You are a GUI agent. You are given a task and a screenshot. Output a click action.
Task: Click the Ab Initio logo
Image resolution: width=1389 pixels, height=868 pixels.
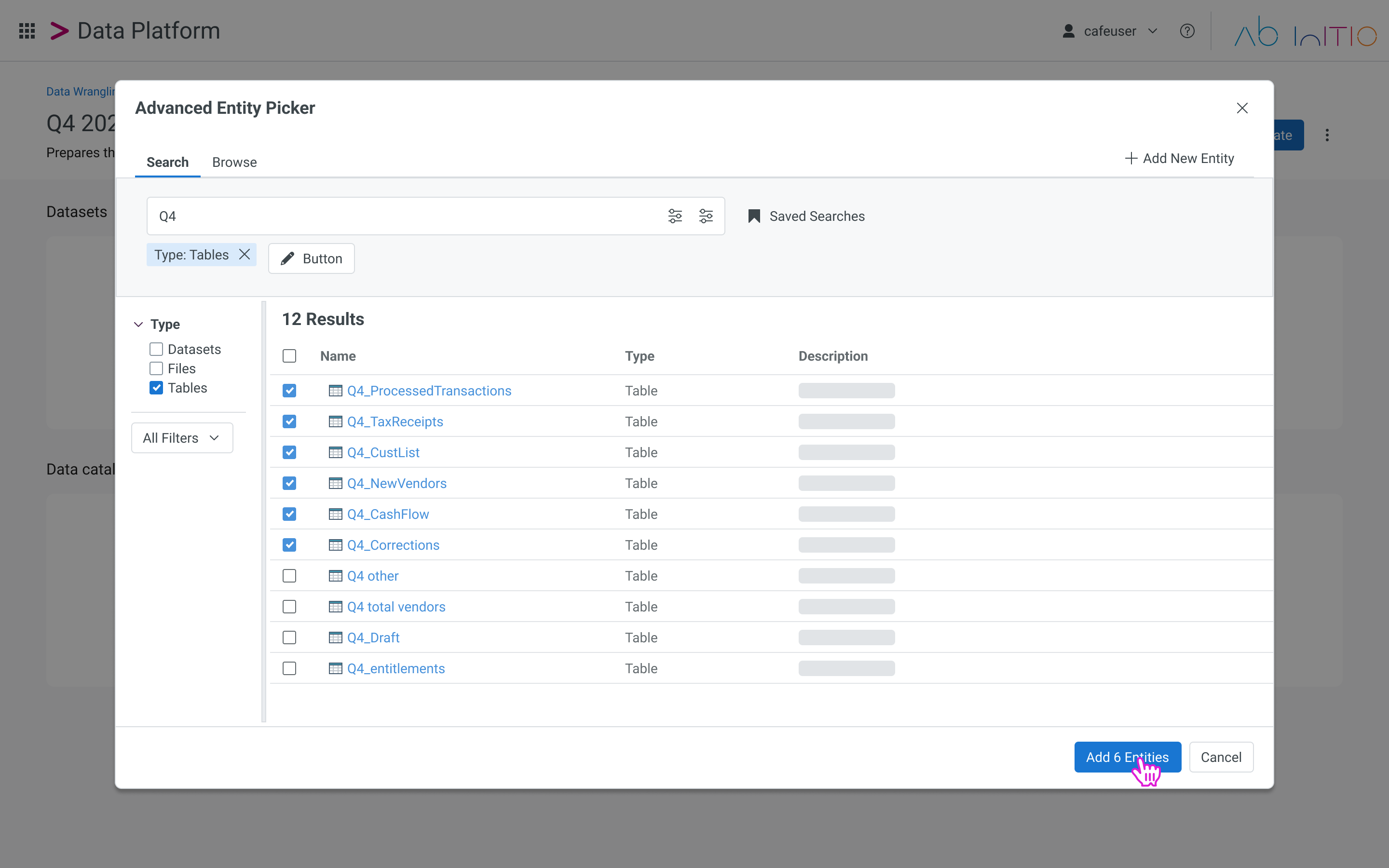1305,31
